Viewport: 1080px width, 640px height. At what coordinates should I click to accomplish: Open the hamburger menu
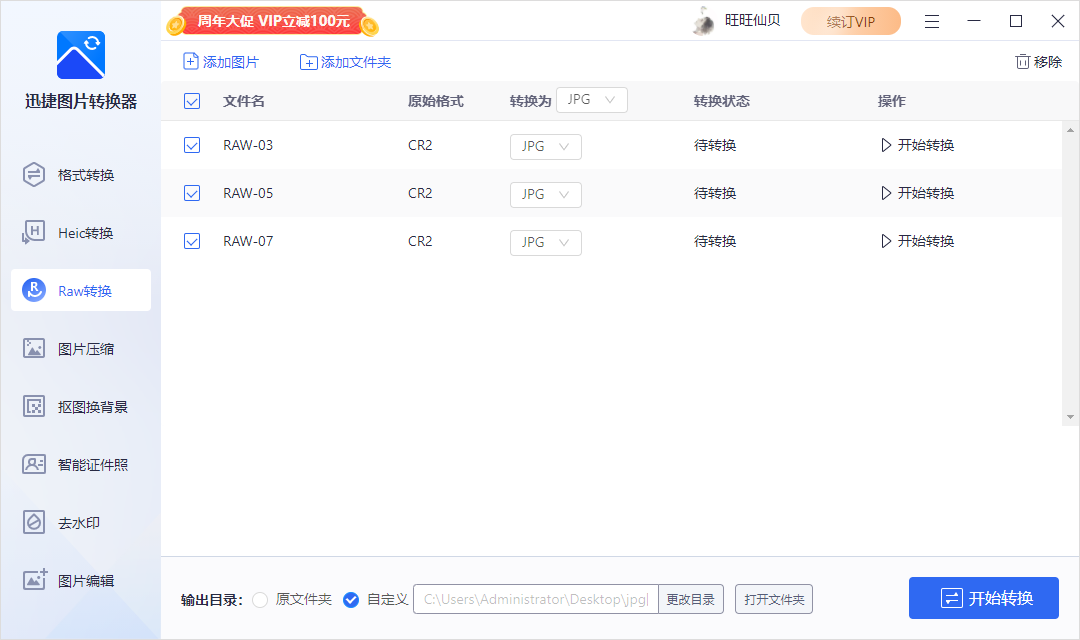(x=932, y=20)
